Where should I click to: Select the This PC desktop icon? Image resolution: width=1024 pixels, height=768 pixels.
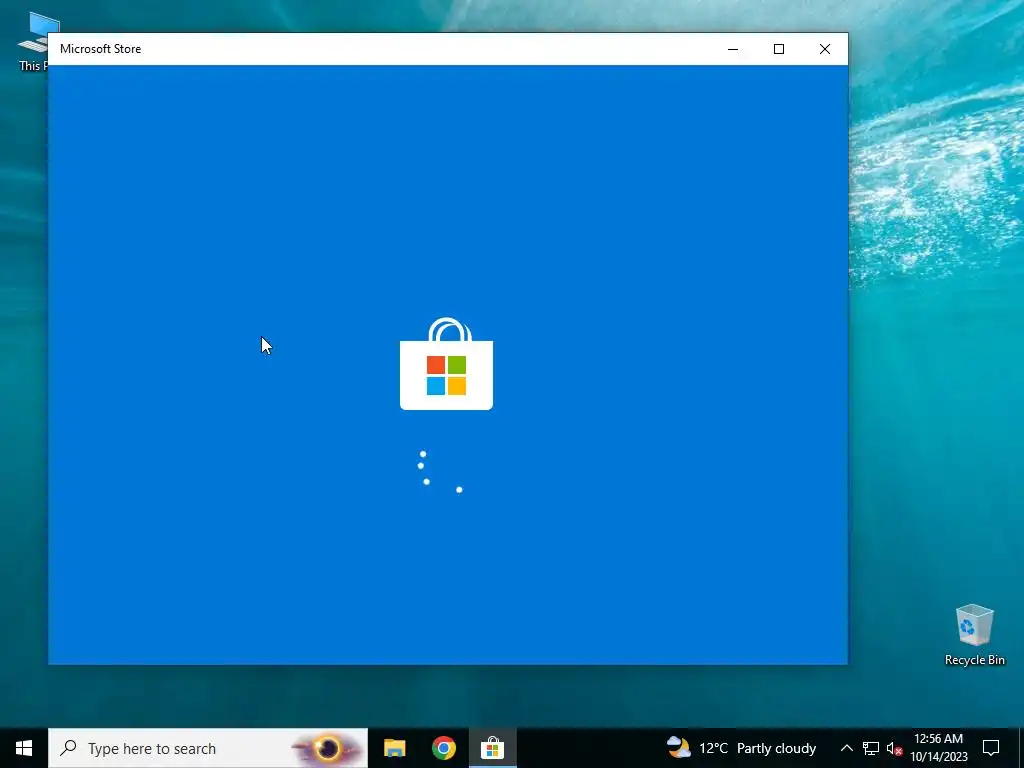tap(33, 41)
